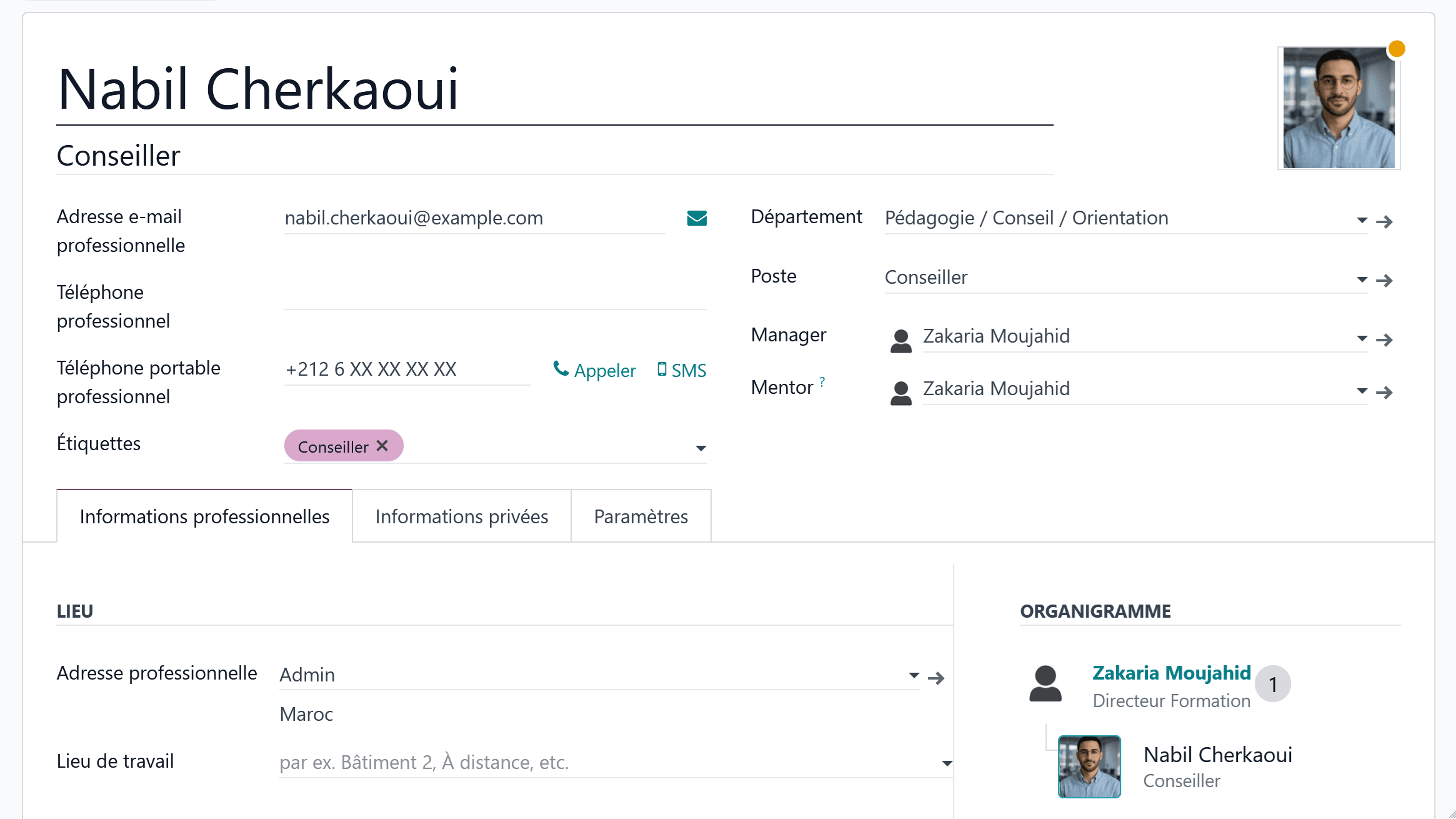
Task: Open Manager record via arrow icon
Action: coord(1384,339)
